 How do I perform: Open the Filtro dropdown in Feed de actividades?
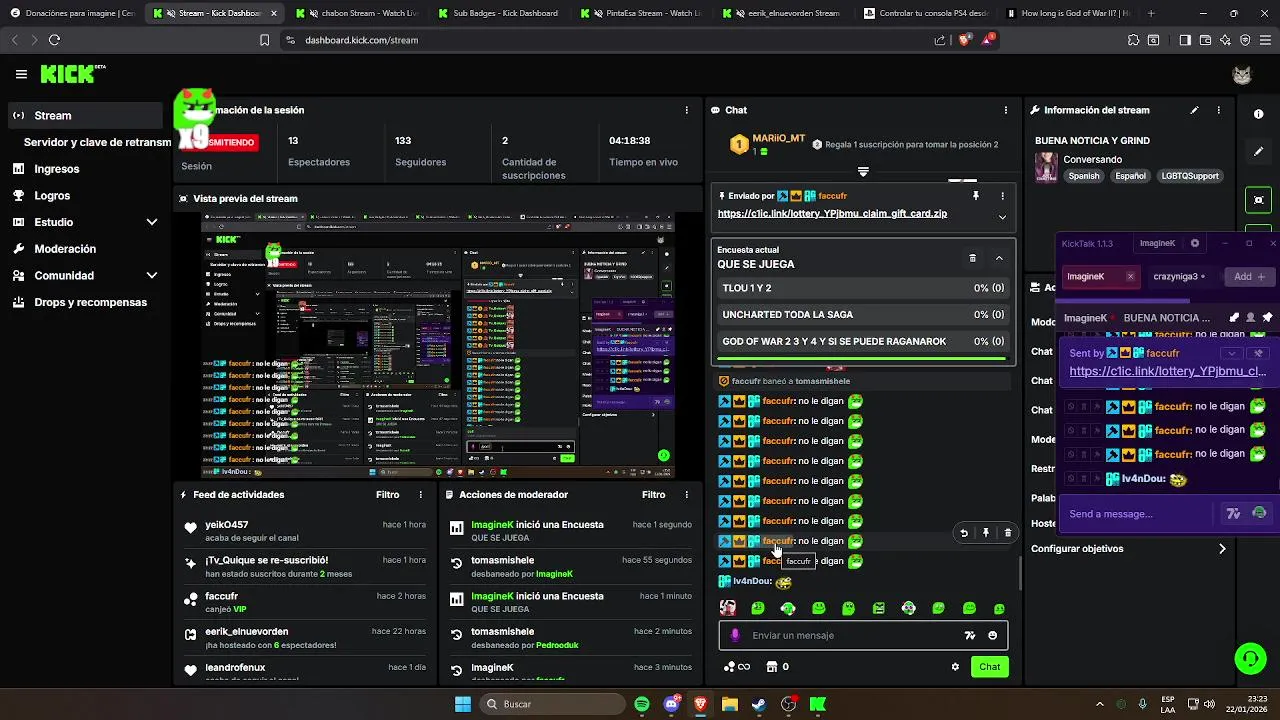tap(388, 495)
